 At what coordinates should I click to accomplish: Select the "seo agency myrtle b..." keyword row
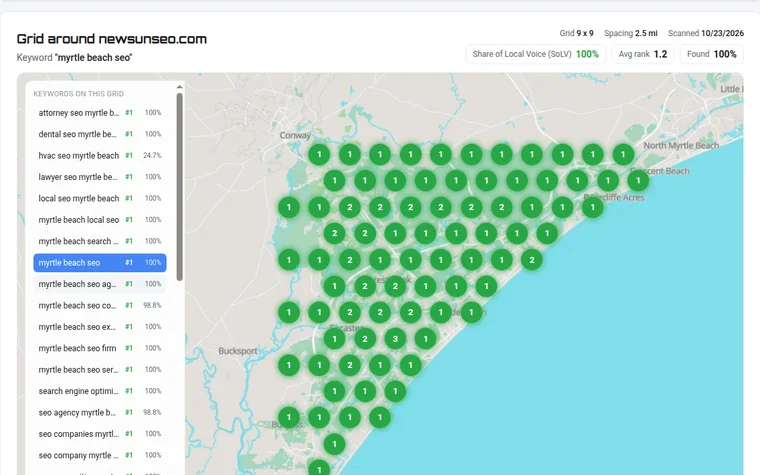click(x=100, y=412)
